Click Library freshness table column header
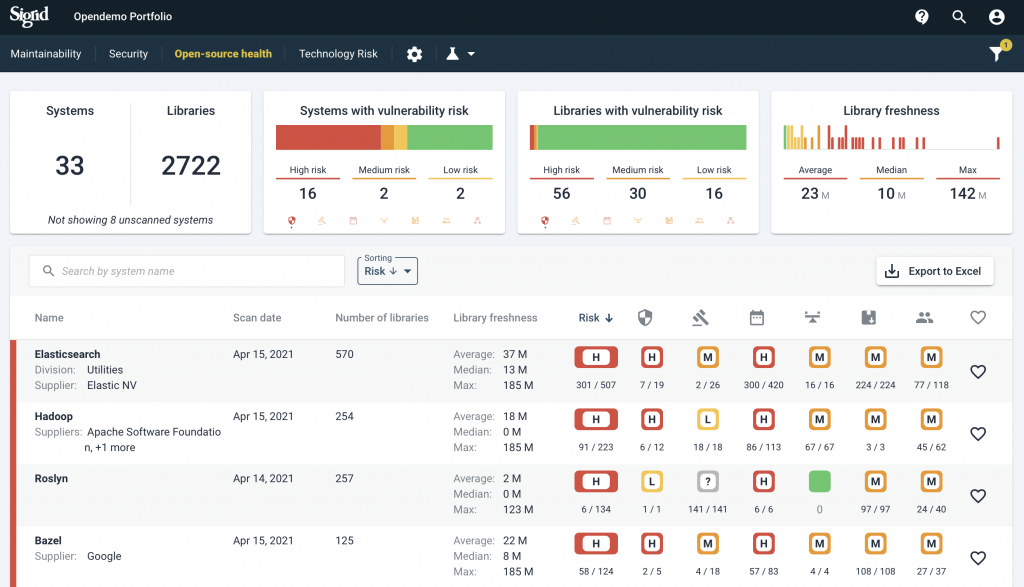 [495, 317]
